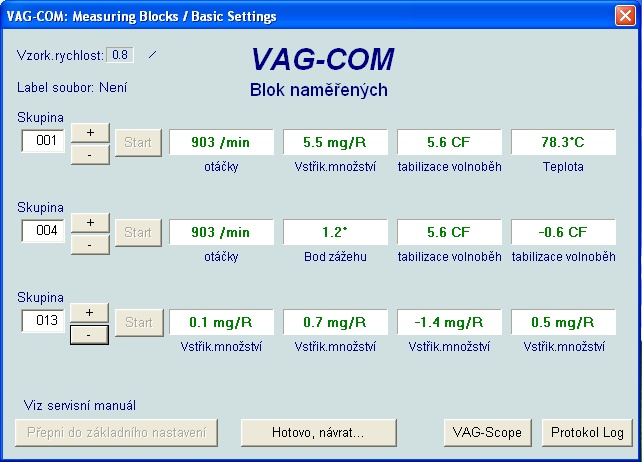Select the -0.6 CF value in group 004
The image size is (642, 462).
coord(563,232)
